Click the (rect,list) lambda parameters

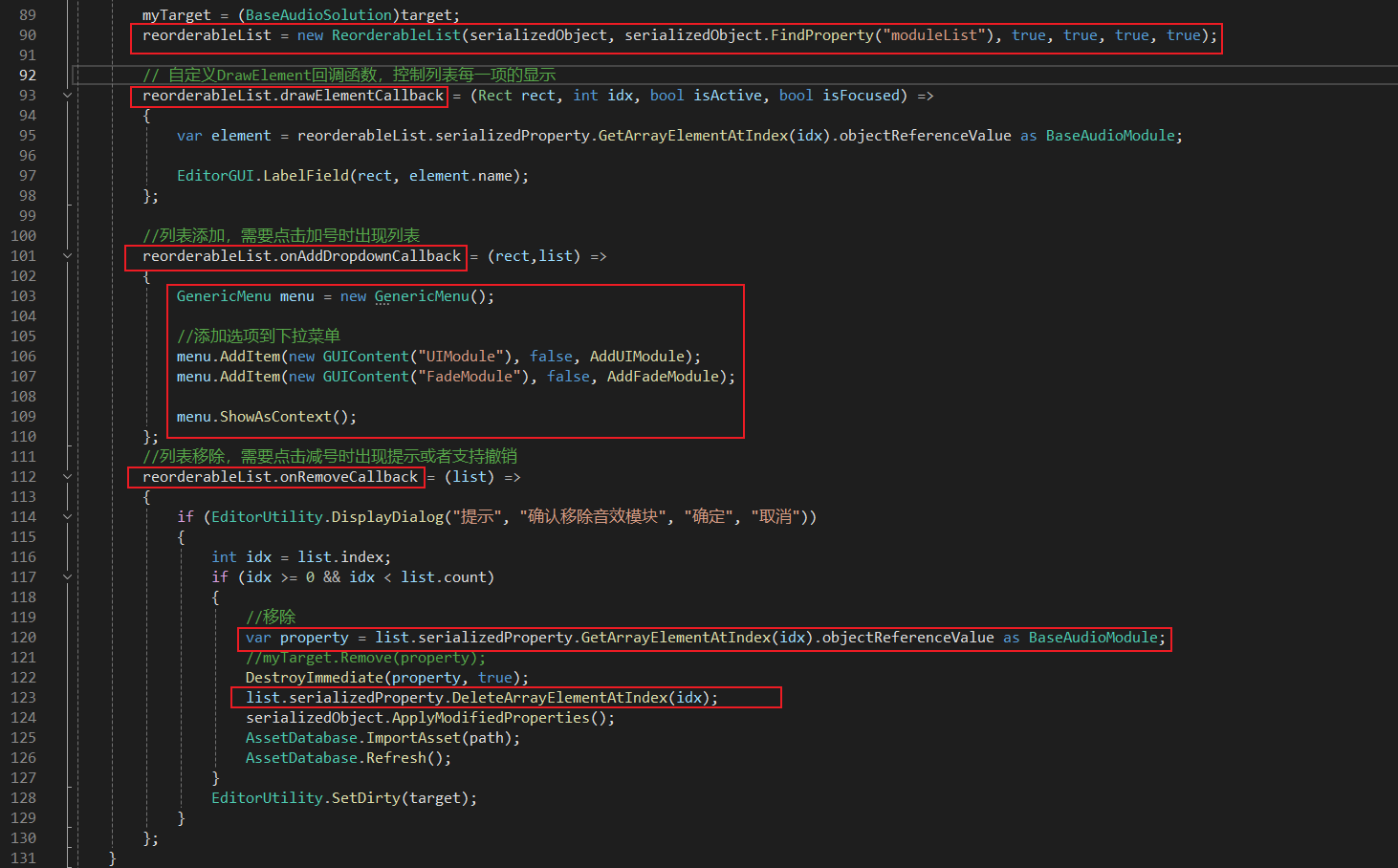click(x=534, y=256)
